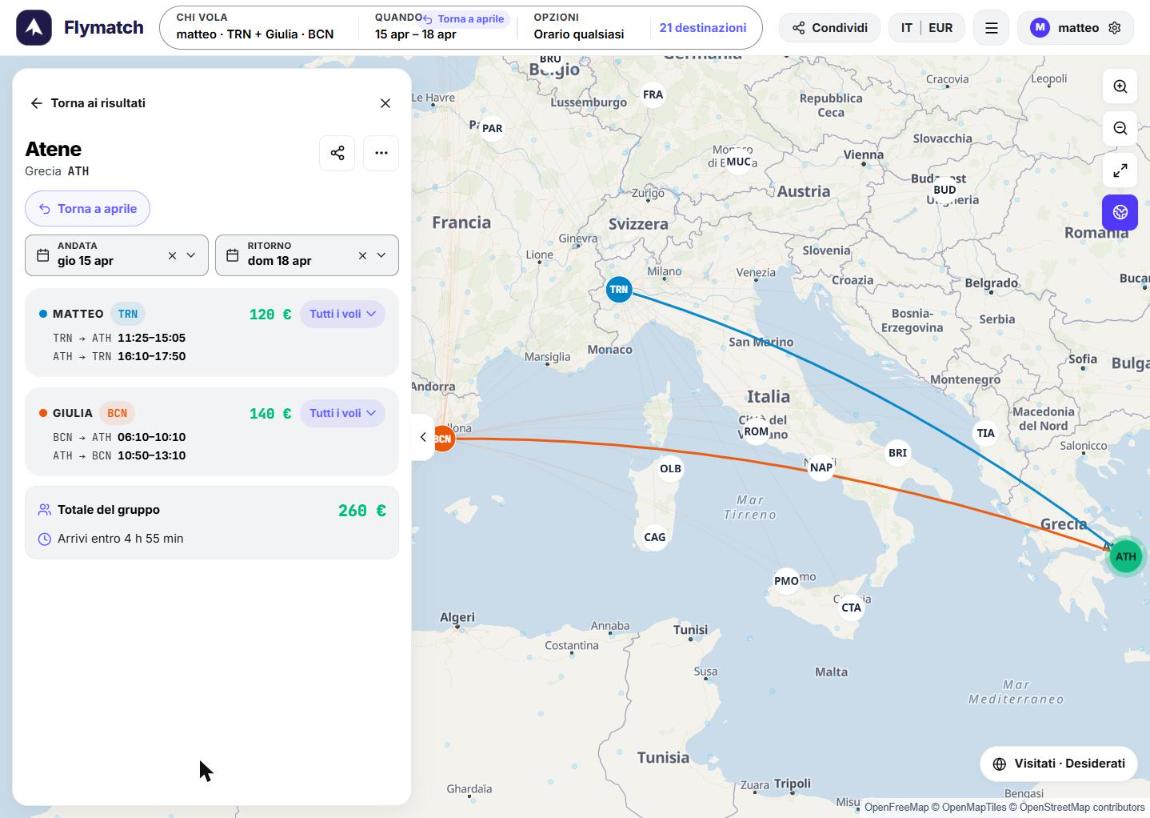The image size is (1150, 818).
Task: Change currency via EUR selector
Action: 940,28
